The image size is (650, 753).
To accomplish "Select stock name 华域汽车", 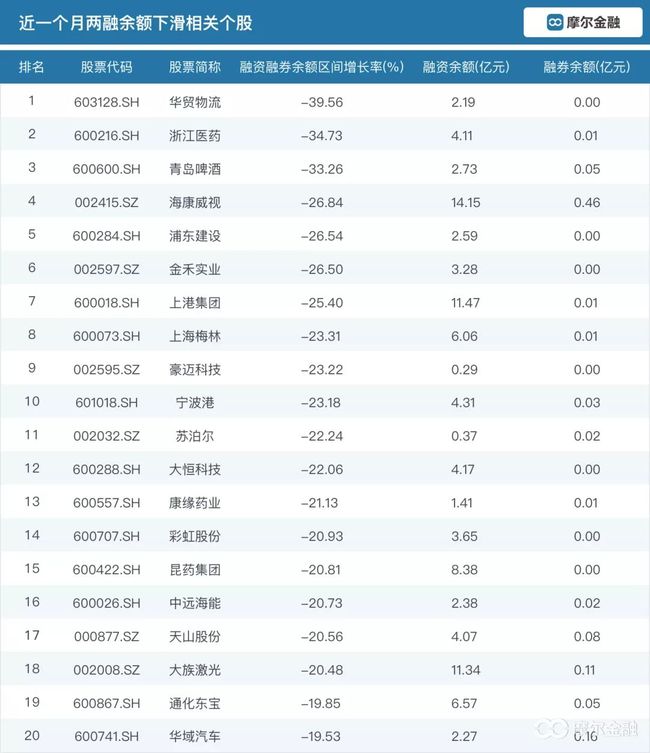I will tap(195, 736).
